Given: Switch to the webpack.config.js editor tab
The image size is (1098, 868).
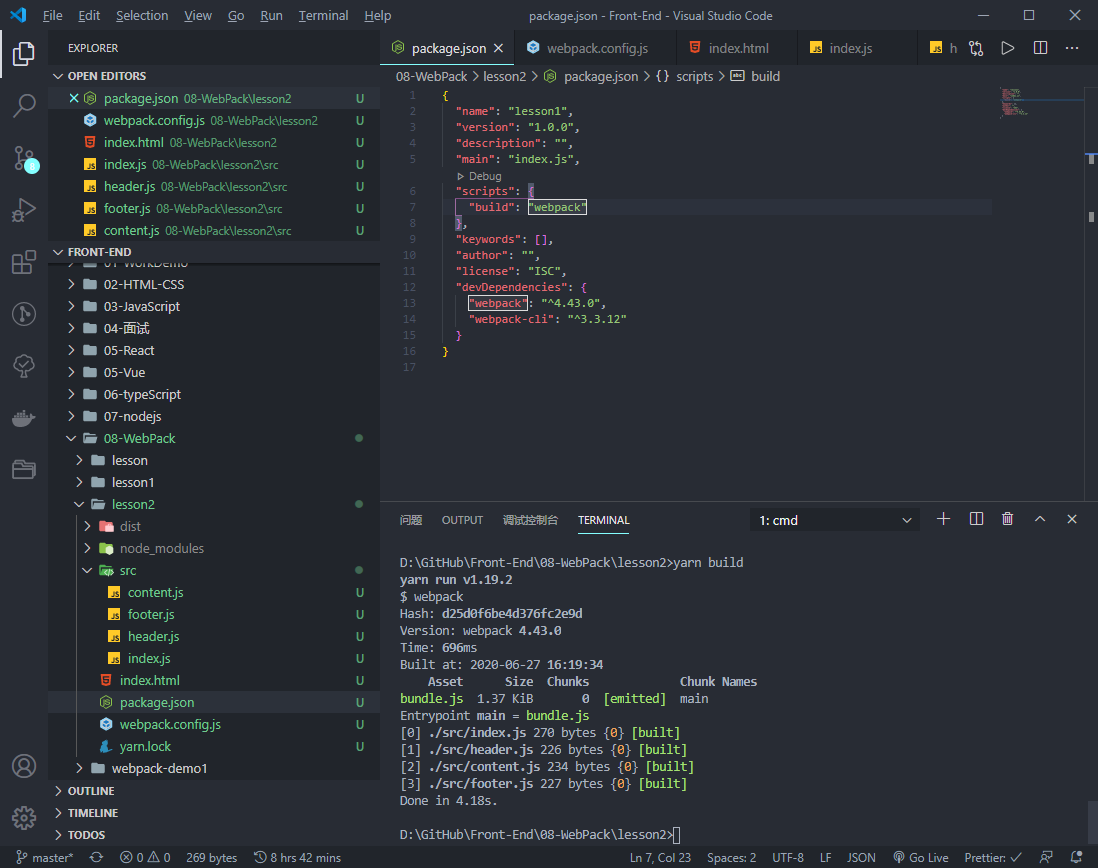Looking at the screenshot, I should [595, 48].
